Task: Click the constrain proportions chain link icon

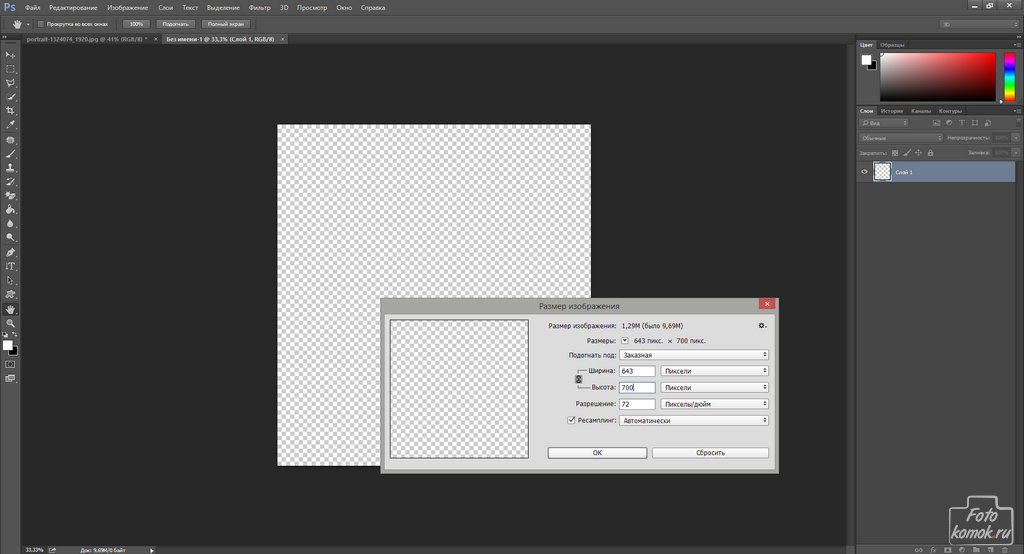Action: click(578, 379)
